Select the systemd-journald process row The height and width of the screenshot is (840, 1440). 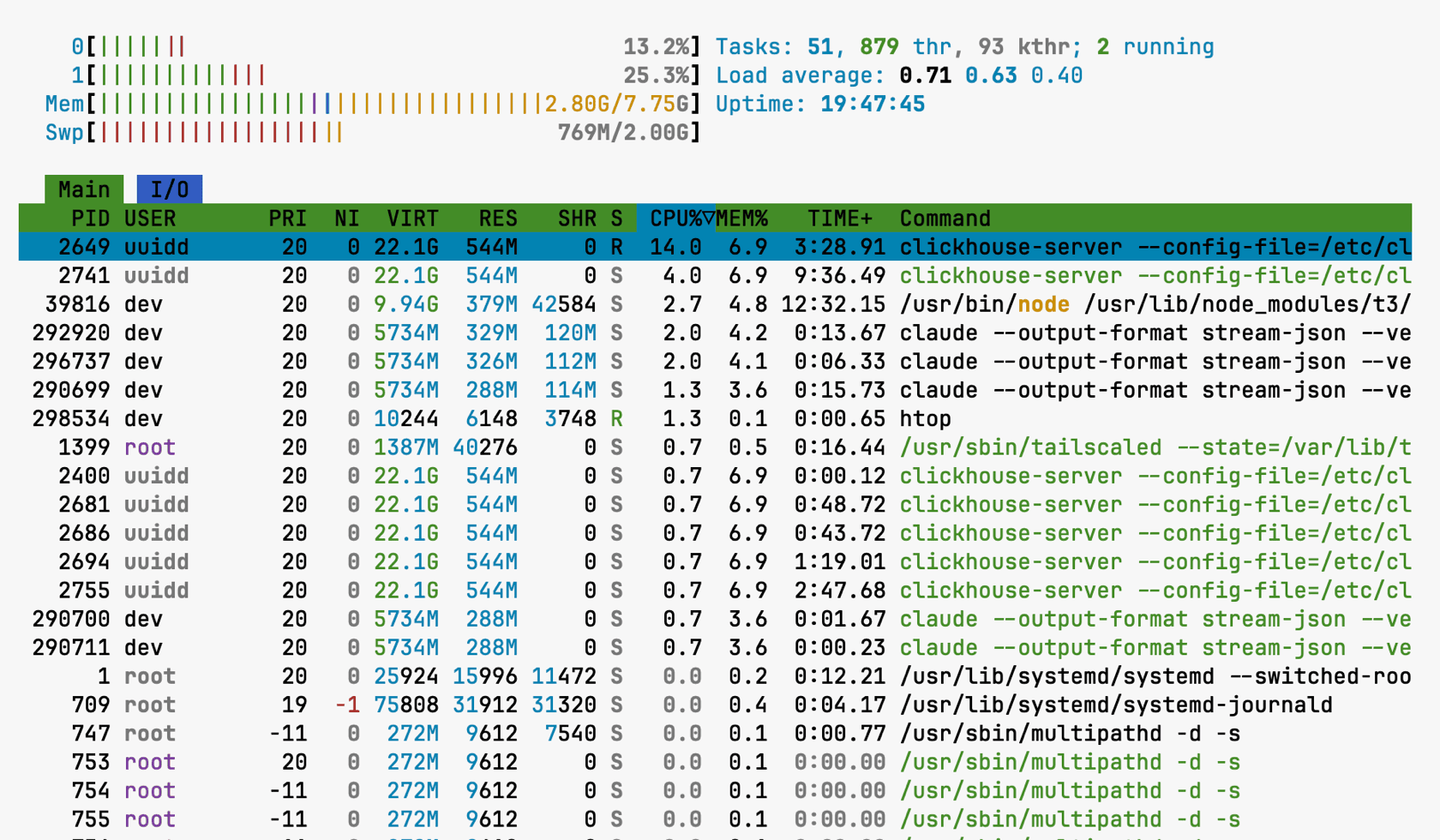point(715,705)
